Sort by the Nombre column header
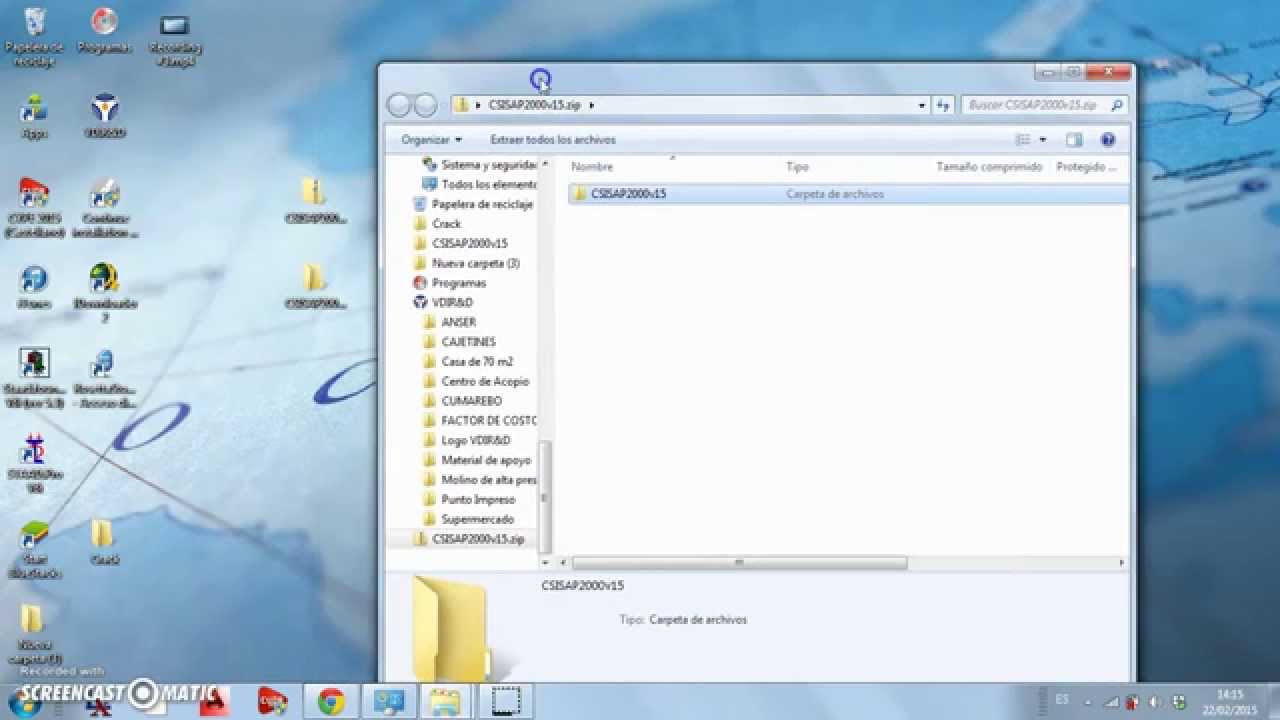 coord(592,167)
